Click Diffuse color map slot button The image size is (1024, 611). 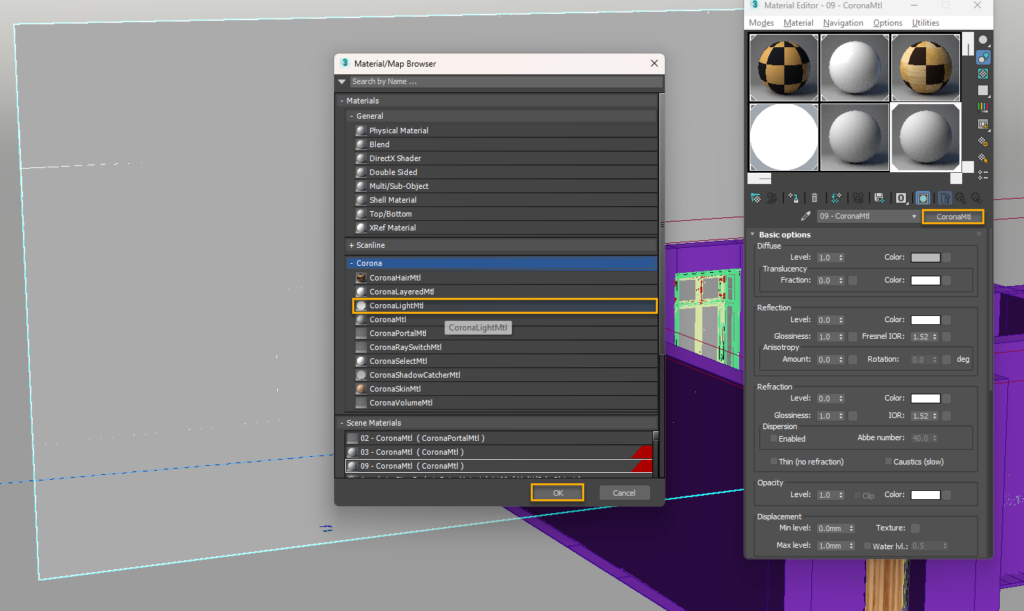[947, 257]
